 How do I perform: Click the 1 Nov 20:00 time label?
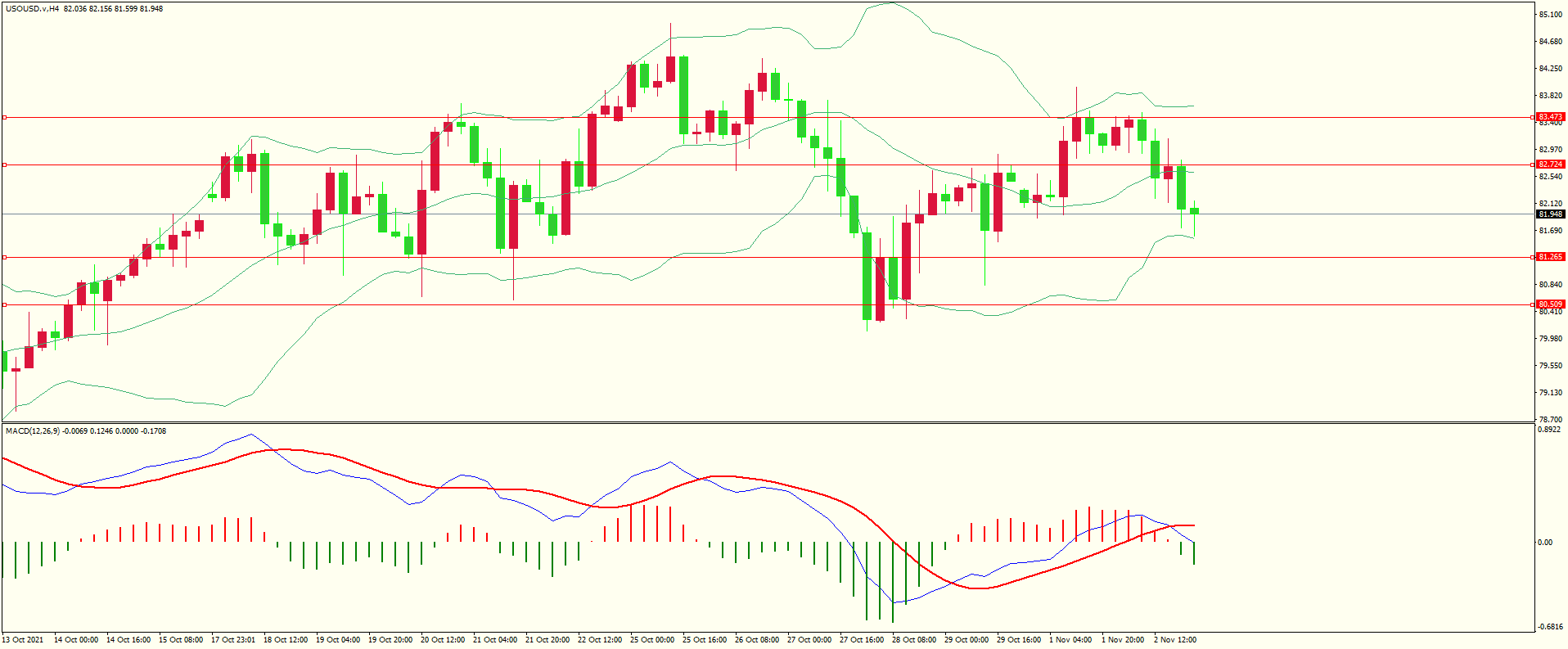(1123, 640)
